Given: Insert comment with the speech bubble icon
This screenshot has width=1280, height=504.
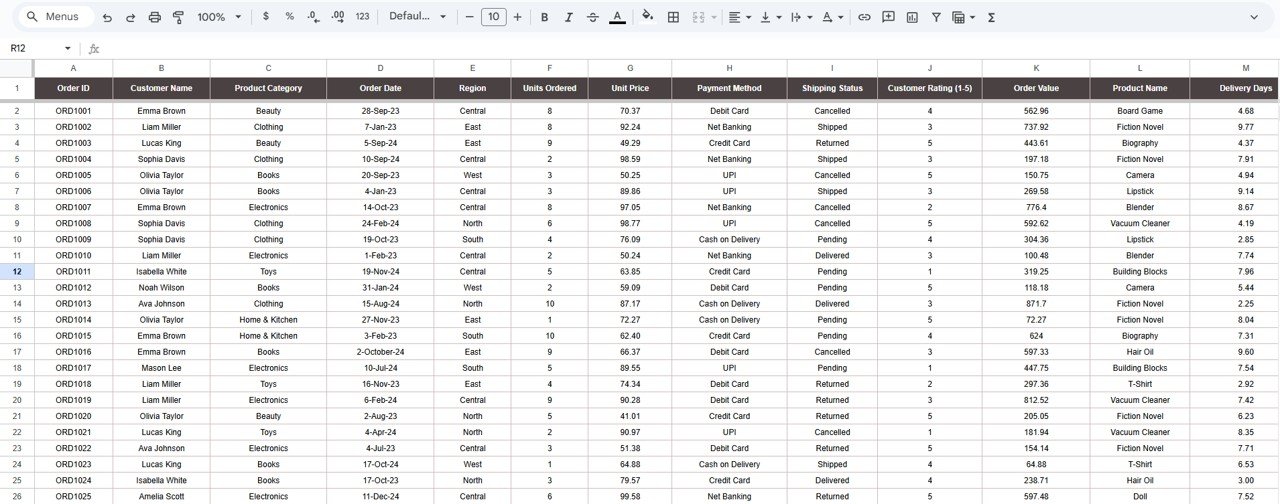Looking at the screenshot, I should click(888, 17).
